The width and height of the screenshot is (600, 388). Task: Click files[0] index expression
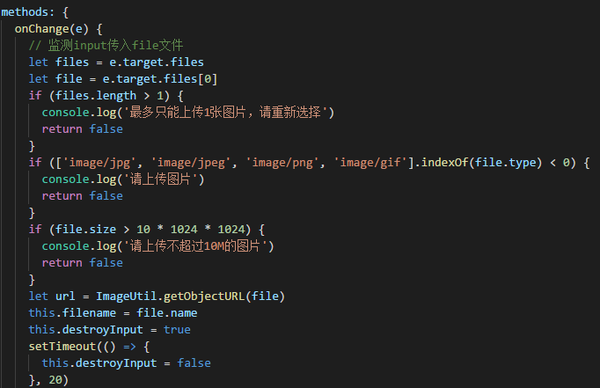pyautogui.click(x=190, y=79)
